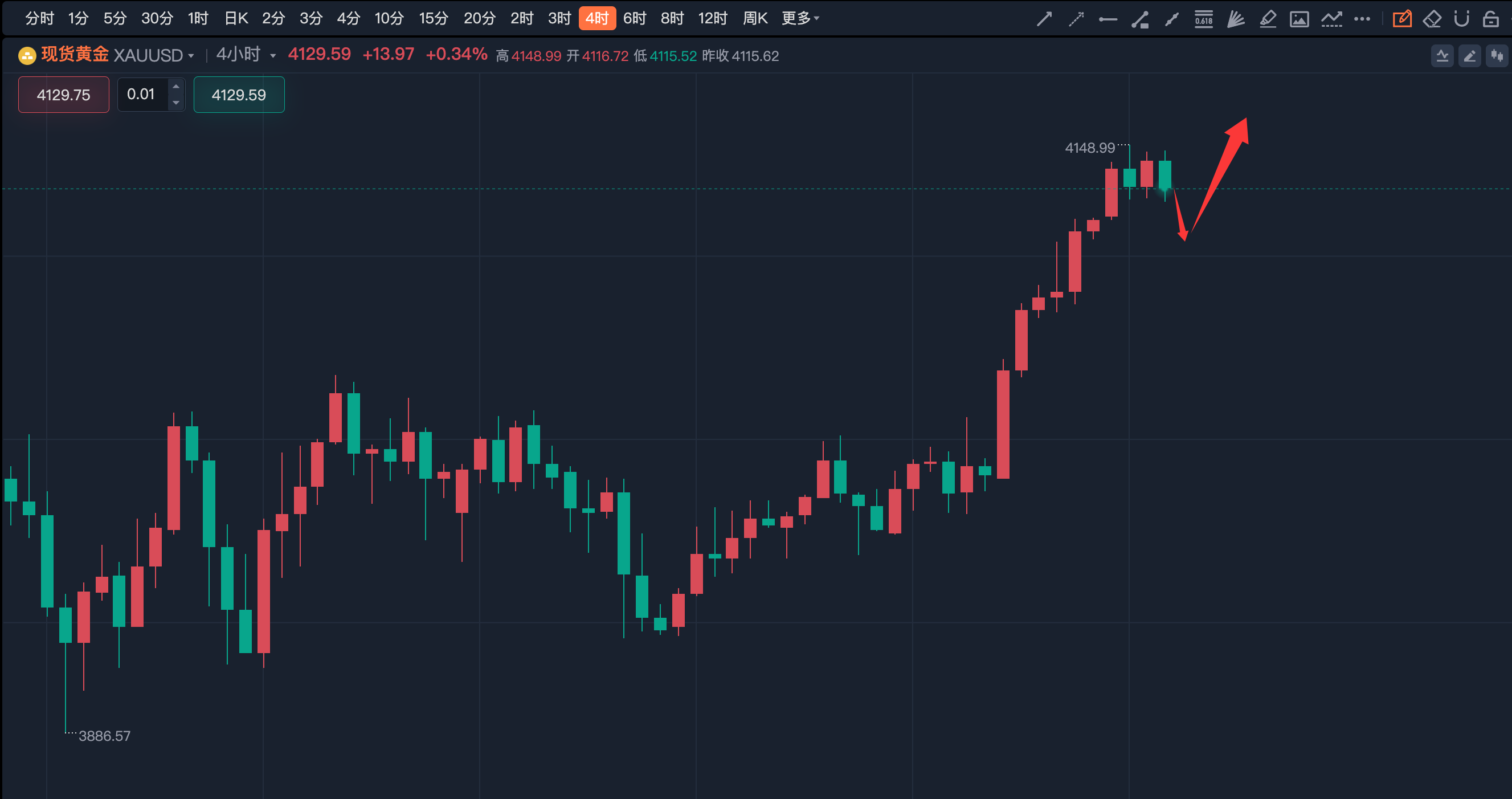This screenshot has width=1512, height=799.
Task: Activate the eraser tool
Action: tap(1432, 19)
